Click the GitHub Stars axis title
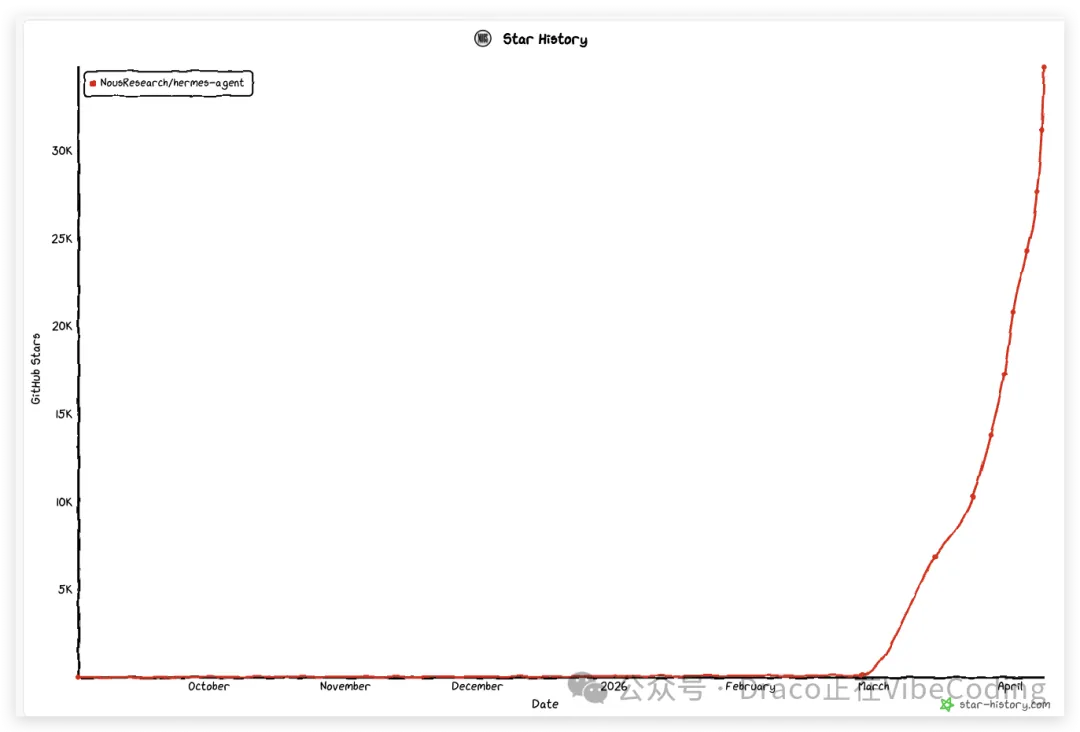This screenshot has width=1080, height=732. pyautogui.click(x=36, y=368)
